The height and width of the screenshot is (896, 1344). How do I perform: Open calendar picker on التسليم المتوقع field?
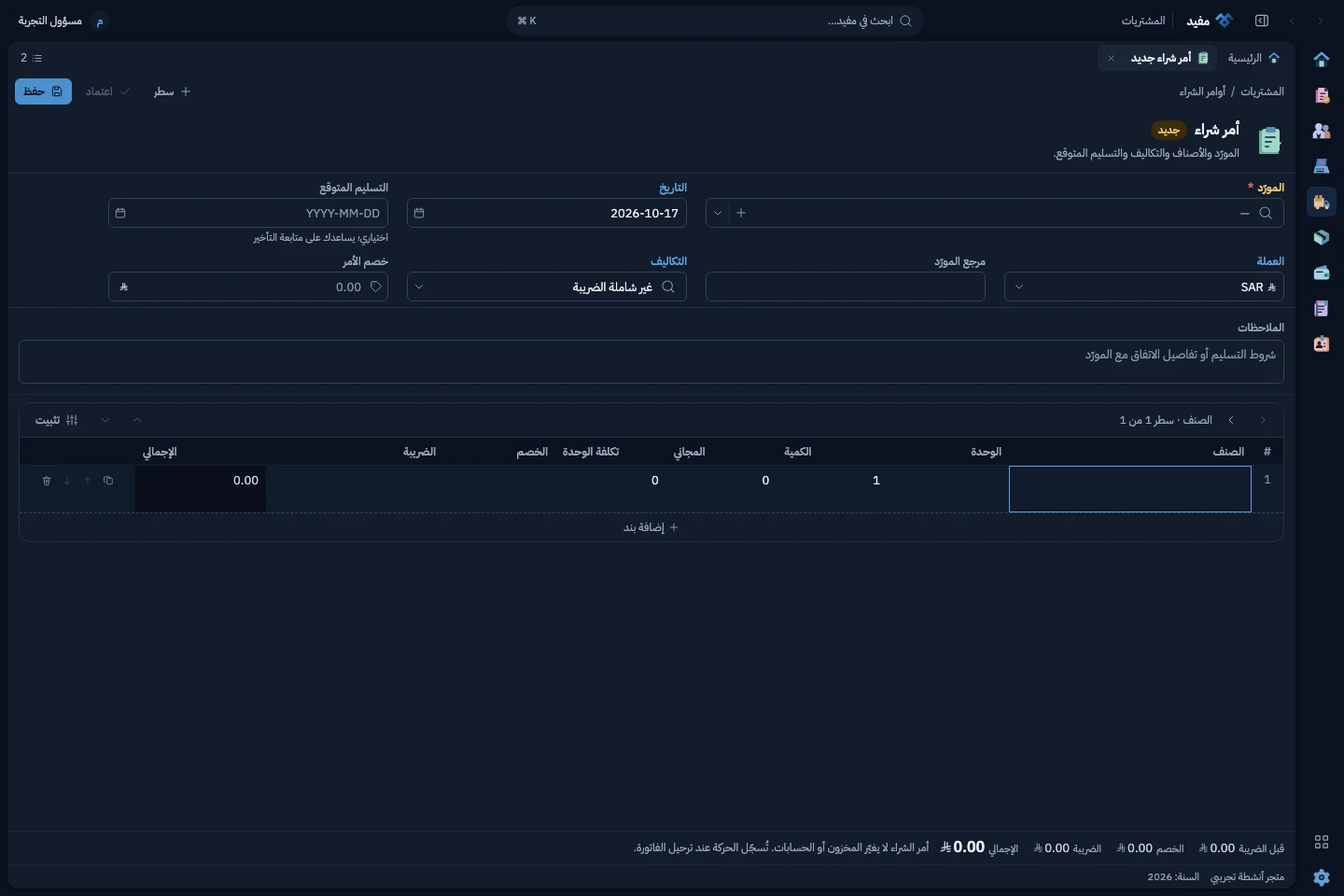point(120,213)
